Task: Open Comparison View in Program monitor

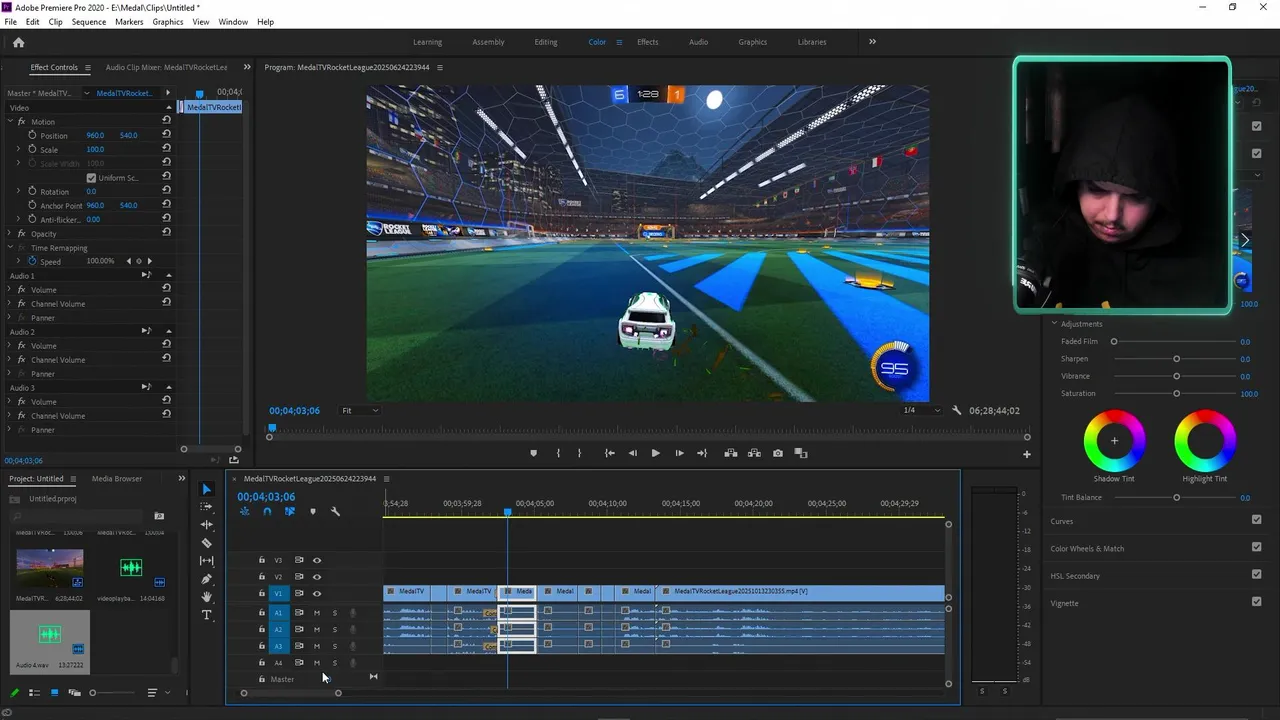Action: pyautogui.click(x=801, y=453)
